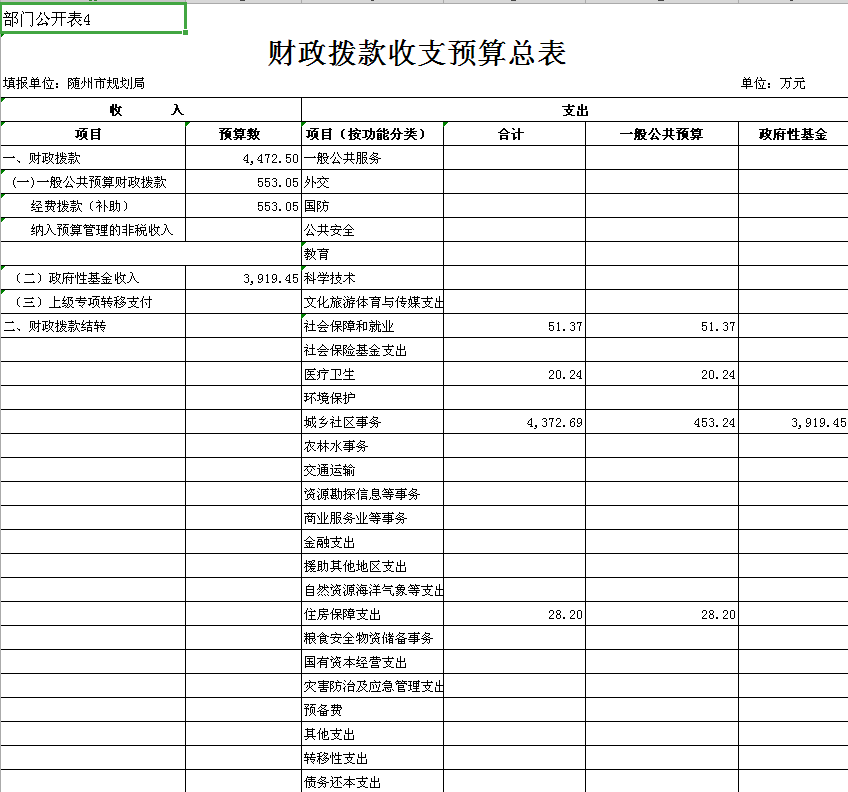Select the 一般公共预算 column header

pyautogui.click(x=662, y=134)
